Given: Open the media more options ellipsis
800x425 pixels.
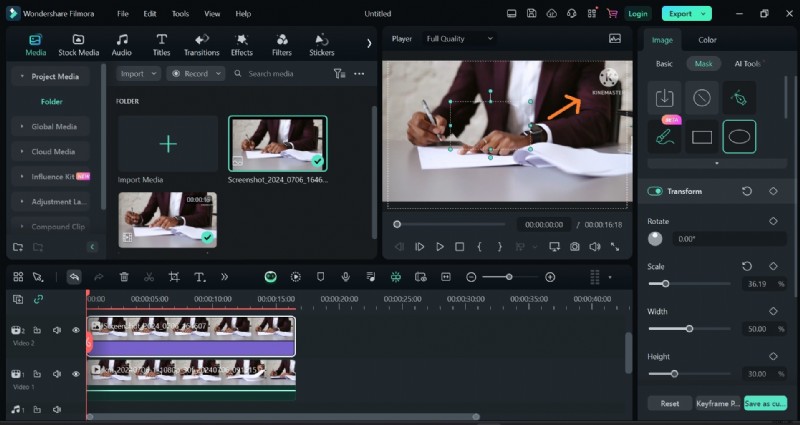Looking at the screenshot, I should 359,73.
